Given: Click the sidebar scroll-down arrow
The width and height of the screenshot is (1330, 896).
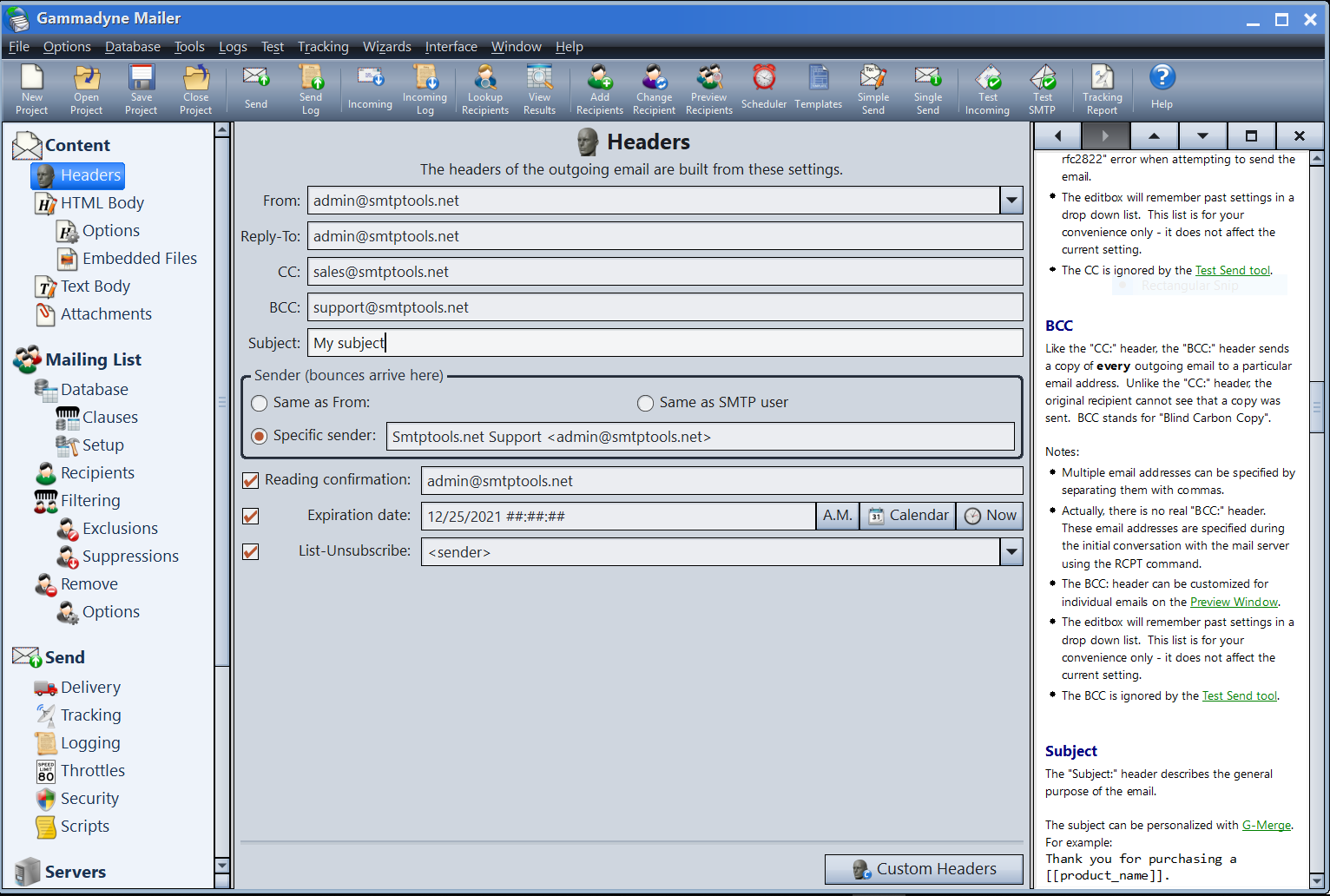Looking at the screenshot, I should pos(222,865).
